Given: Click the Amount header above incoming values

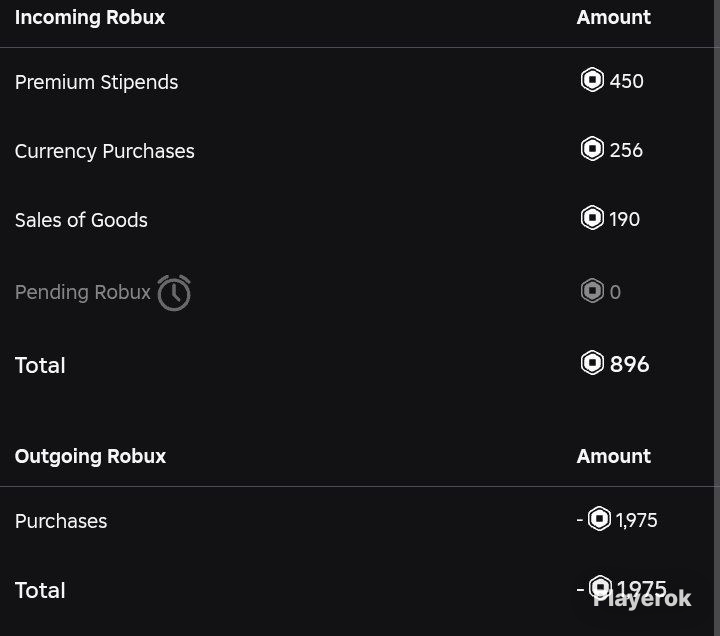Looking at the screenshot, I should click(x=613, y=17).
